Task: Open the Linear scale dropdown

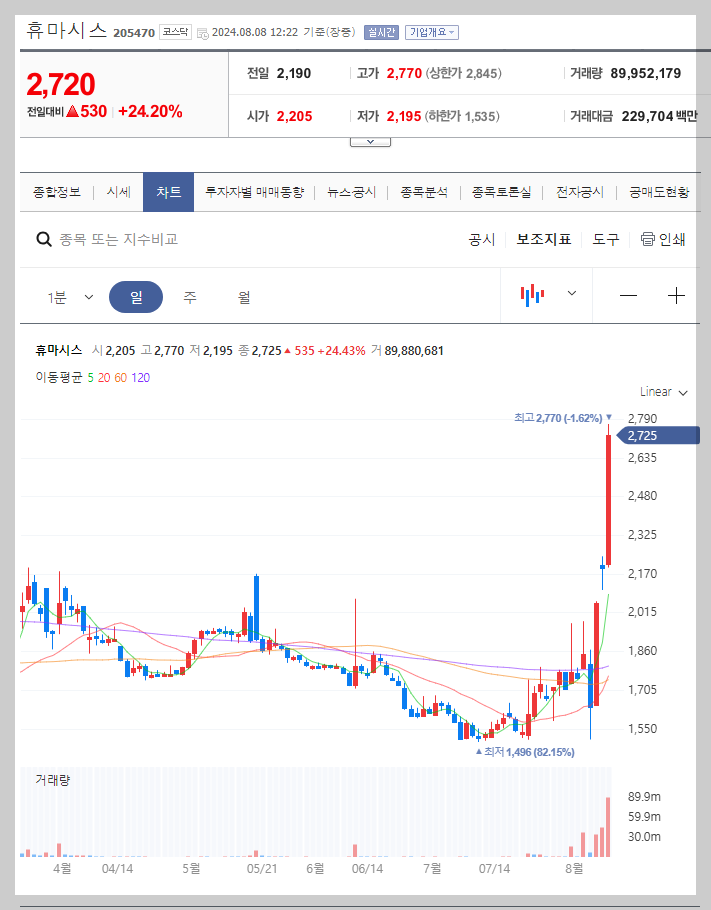Action: 662,392
